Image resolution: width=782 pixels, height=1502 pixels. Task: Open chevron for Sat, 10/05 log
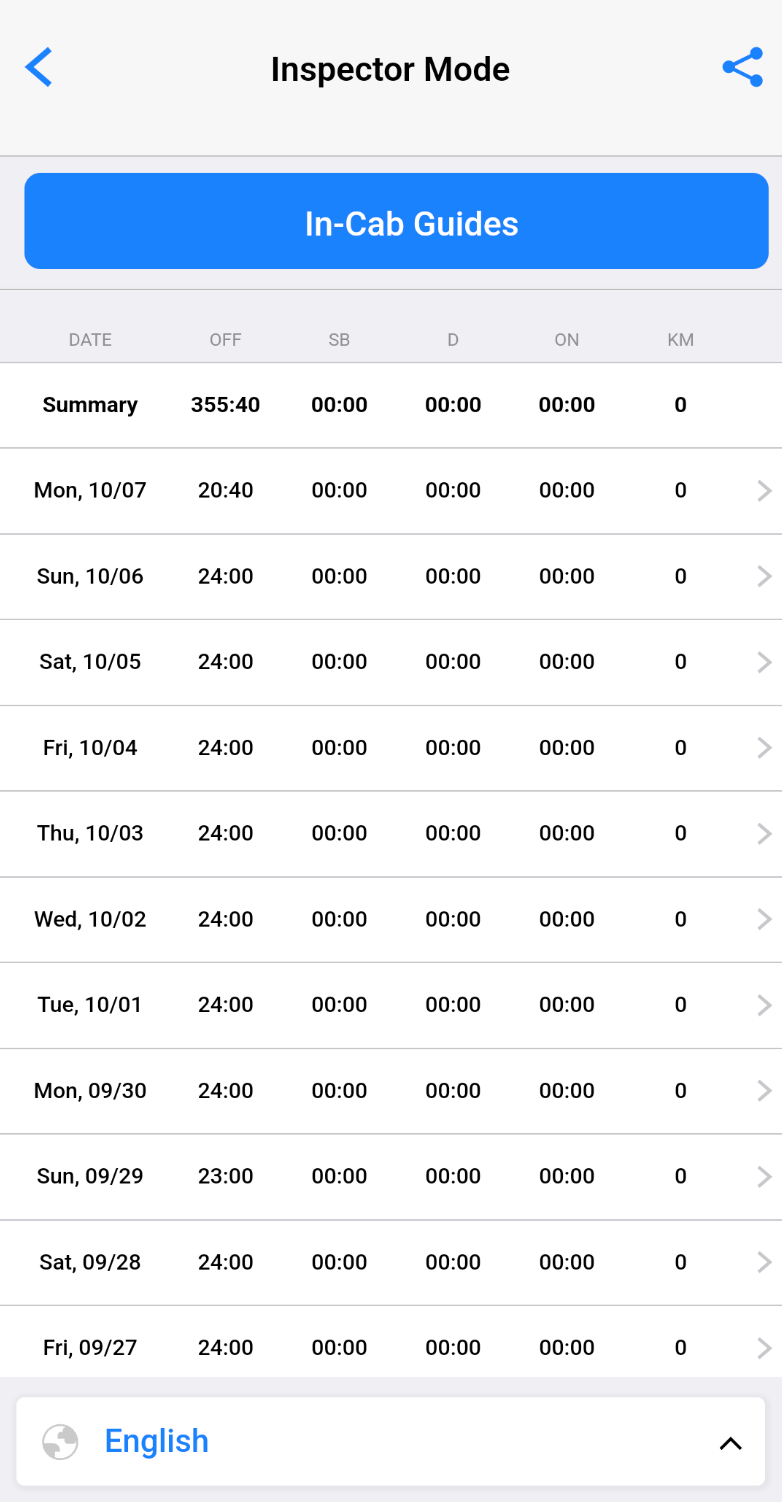coord(764,662)
